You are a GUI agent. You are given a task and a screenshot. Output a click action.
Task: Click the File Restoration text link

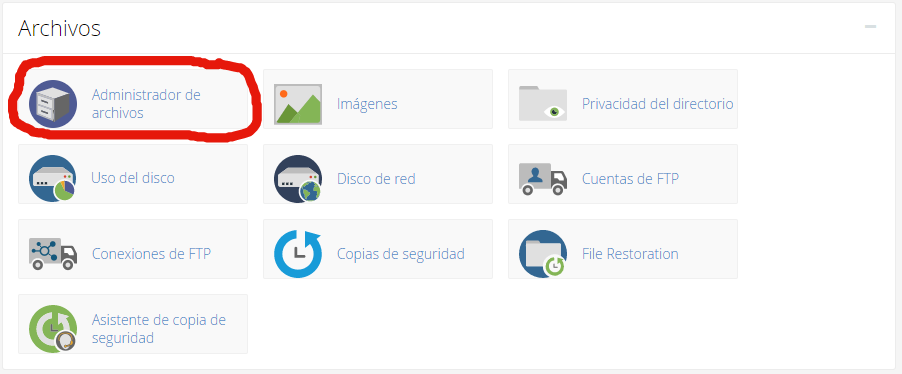630,254
